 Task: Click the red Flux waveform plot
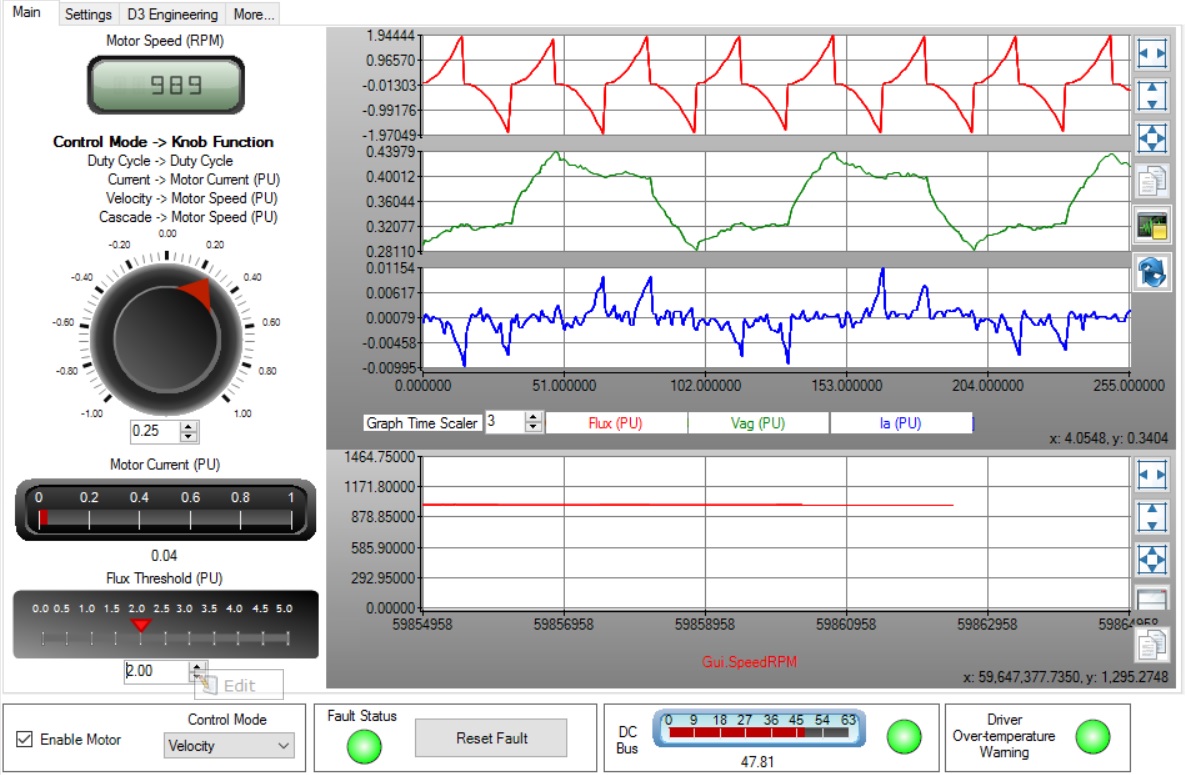click(776, 85)
